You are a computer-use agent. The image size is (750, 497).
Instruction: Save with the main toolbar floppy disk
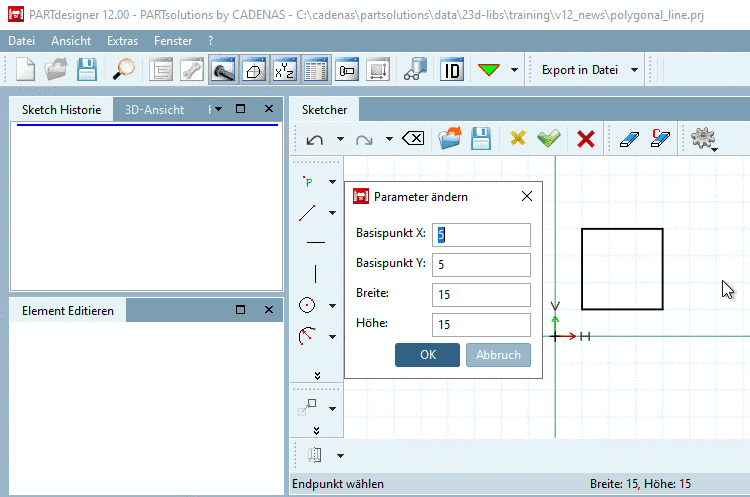87,70
